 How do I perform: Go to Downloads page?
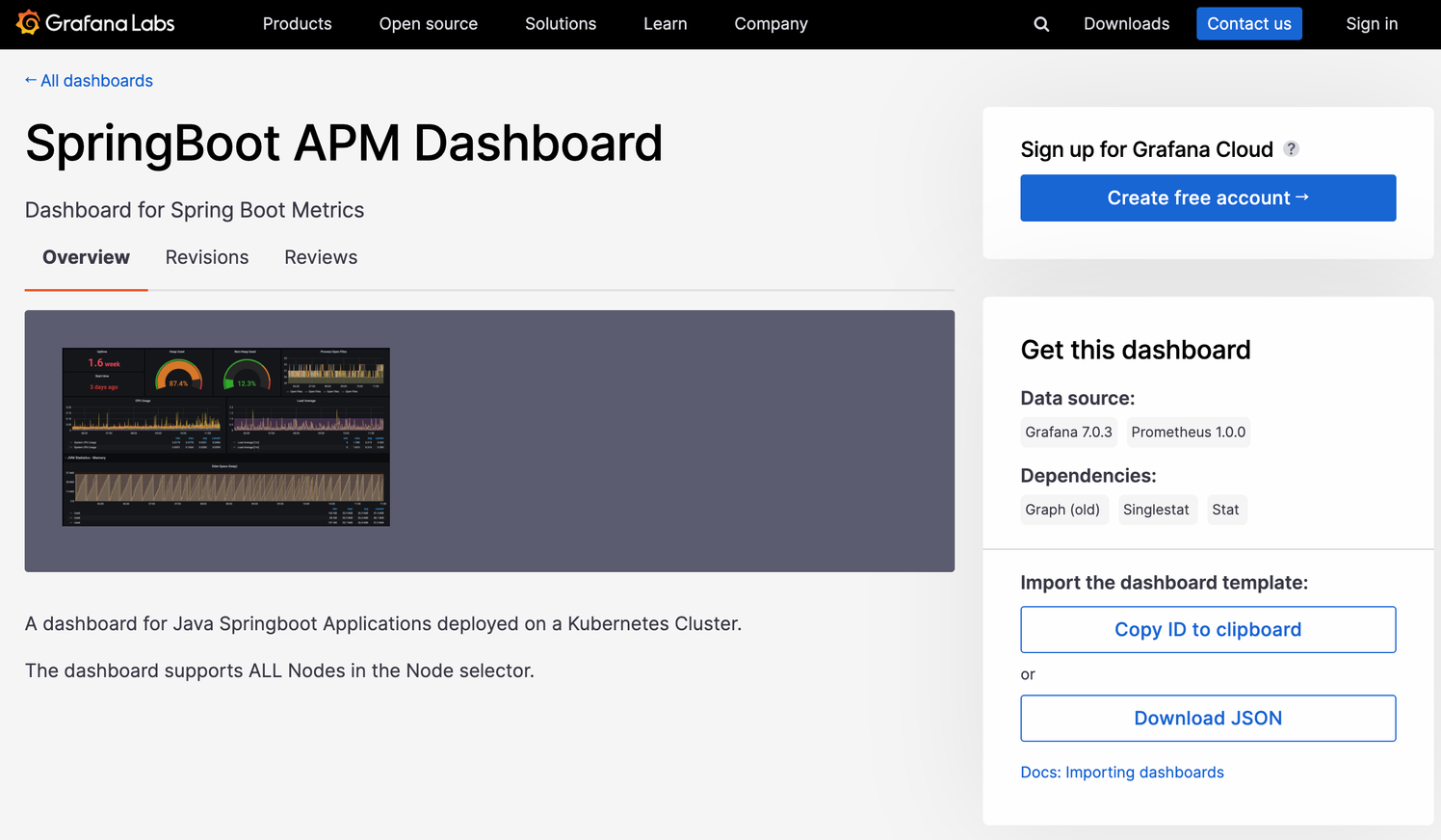pyautogui.click(x=1126, y=24)
